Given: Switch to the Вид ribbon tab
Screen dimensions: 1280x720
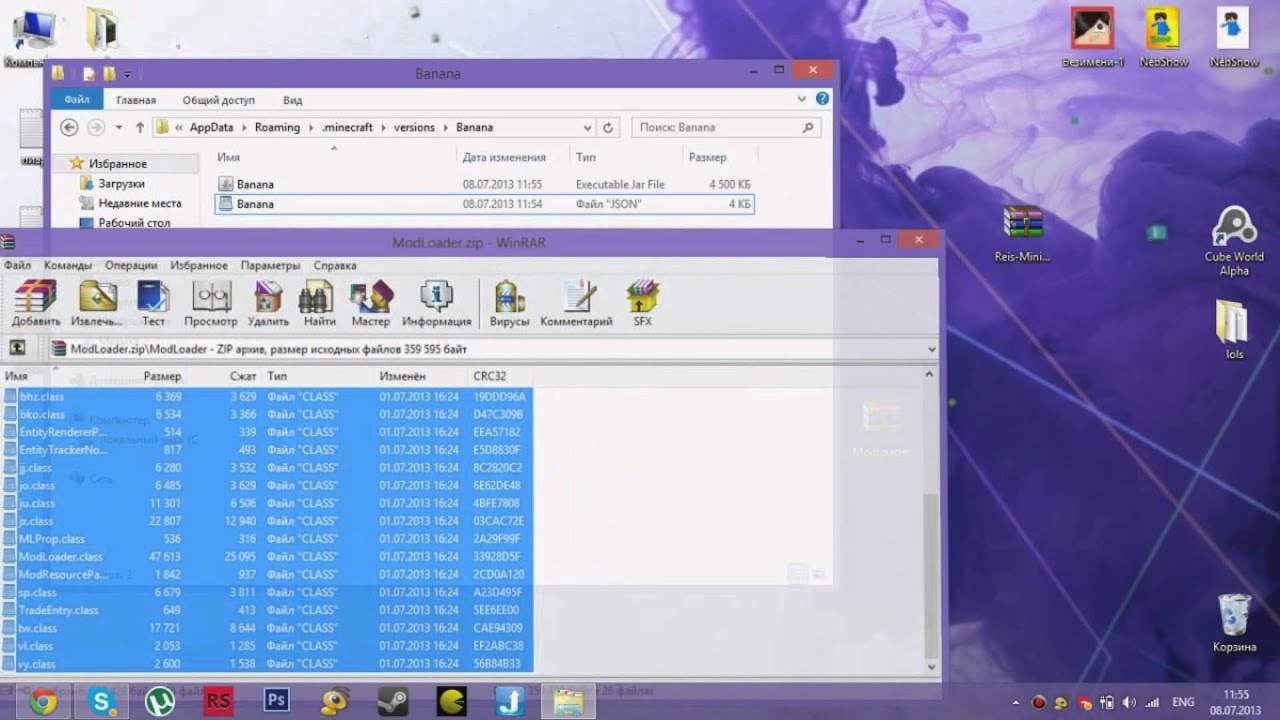Looking at the screenshot, I should [x=292, y=100].
